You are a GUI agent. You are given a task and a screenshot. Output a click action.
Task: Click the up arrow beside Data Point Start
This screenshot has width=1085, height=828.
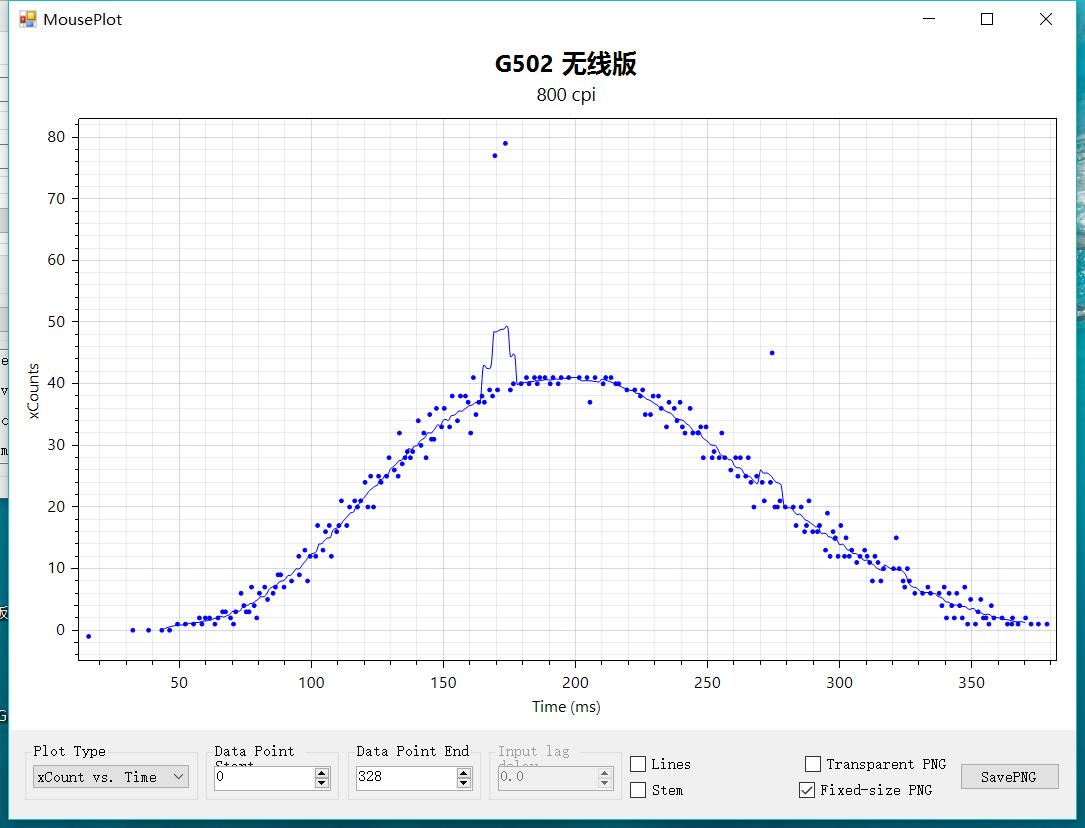point(321,772)
